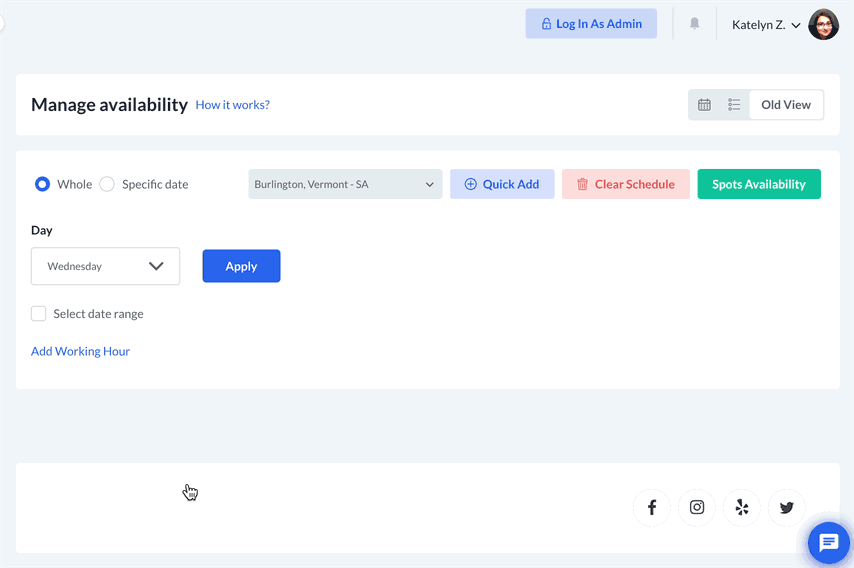Expand the Burlington, Vermont location dropdown

[x=345, y=184]
